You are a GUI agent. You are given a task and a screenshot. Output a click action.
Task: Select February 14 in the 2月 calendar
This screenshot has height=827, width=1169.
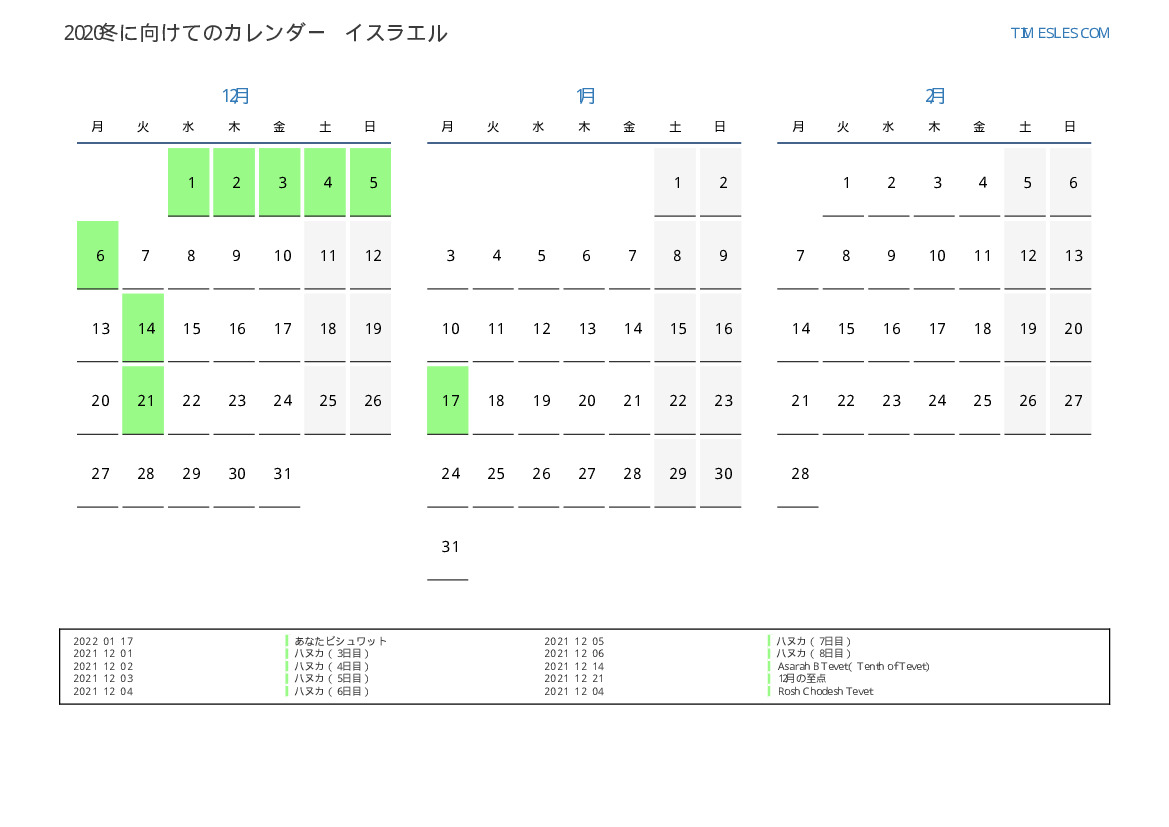point(798,328)
